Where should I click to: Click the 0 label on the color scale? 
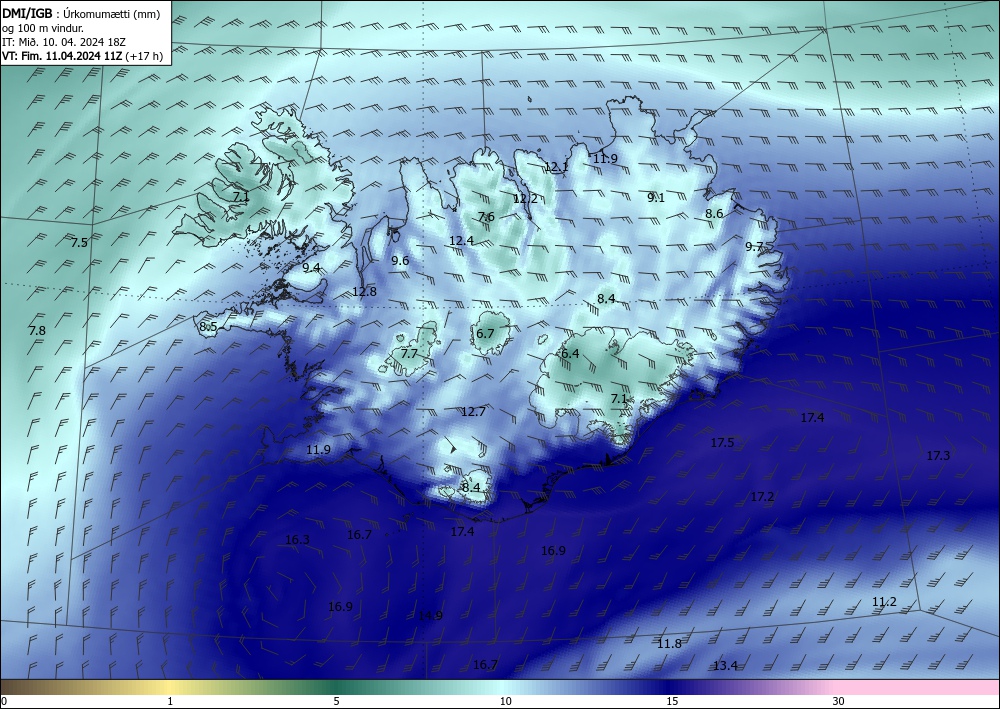(4, 701)
